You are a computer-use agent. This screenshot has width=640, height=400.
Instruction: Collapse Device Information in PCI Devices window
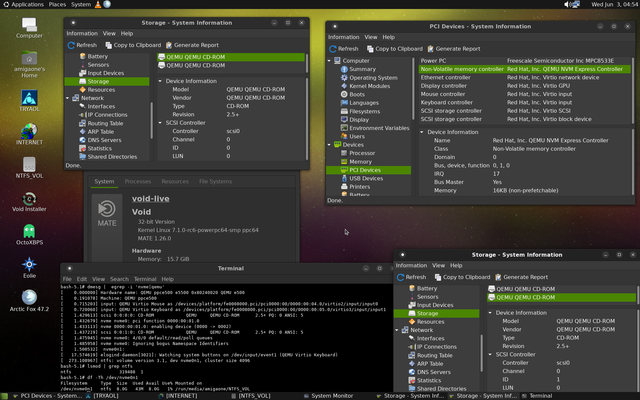422,132
